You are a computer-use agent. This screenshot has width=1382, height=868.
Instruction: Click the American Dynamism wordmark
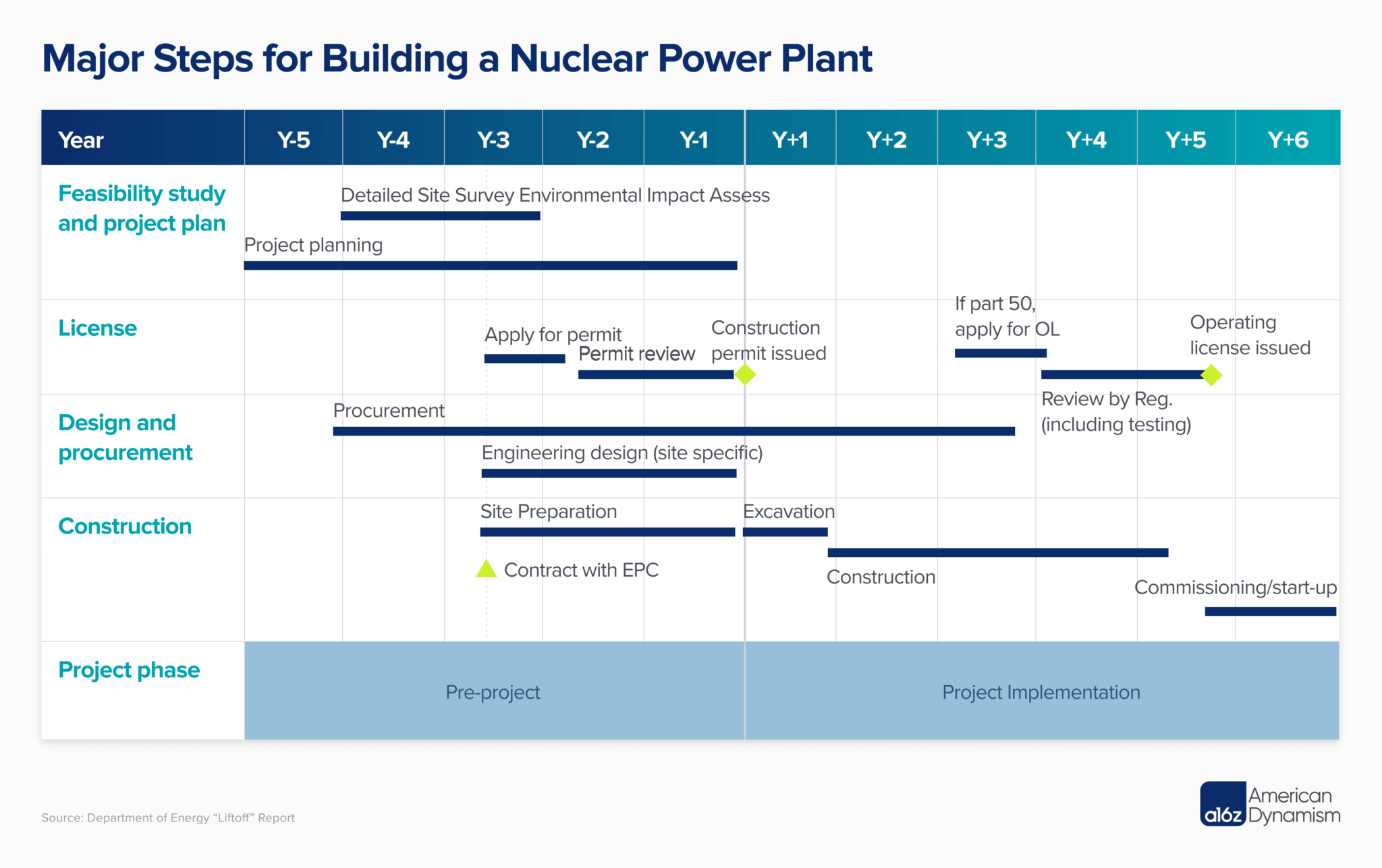coord(1294,805)
